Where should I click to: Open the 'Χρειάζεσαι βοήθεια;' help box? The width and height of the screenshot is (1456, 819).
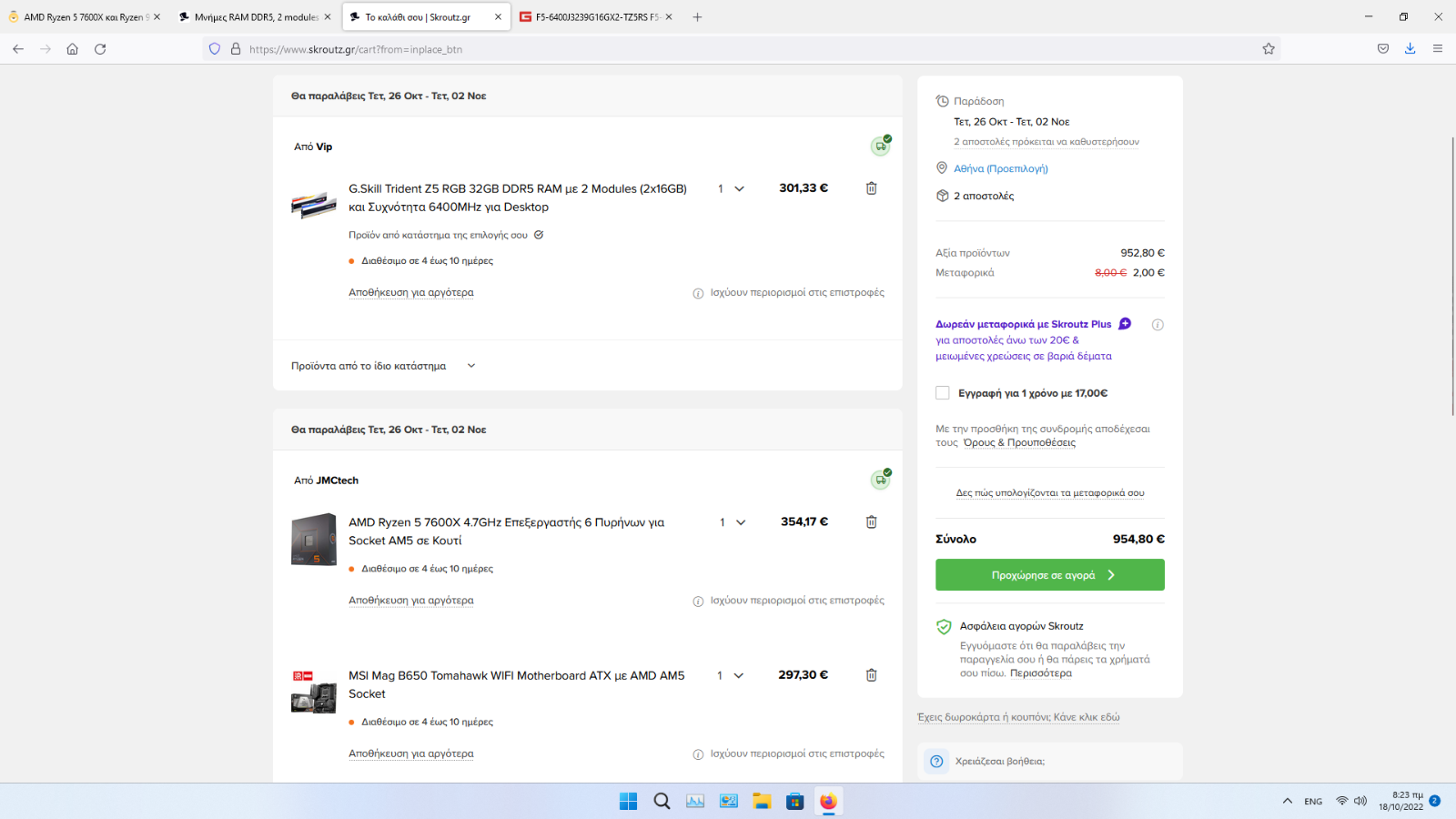pyautogui.click(x=1050, y=762)
